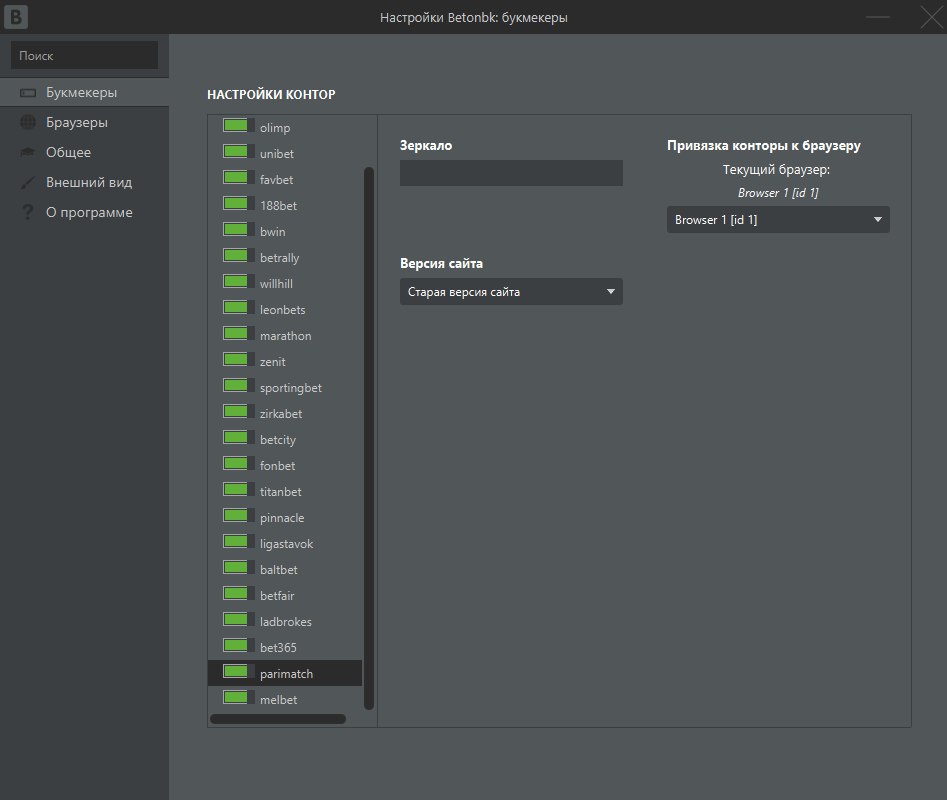
Task: Toggle the parimatch switch
Action: click(238, 671)
